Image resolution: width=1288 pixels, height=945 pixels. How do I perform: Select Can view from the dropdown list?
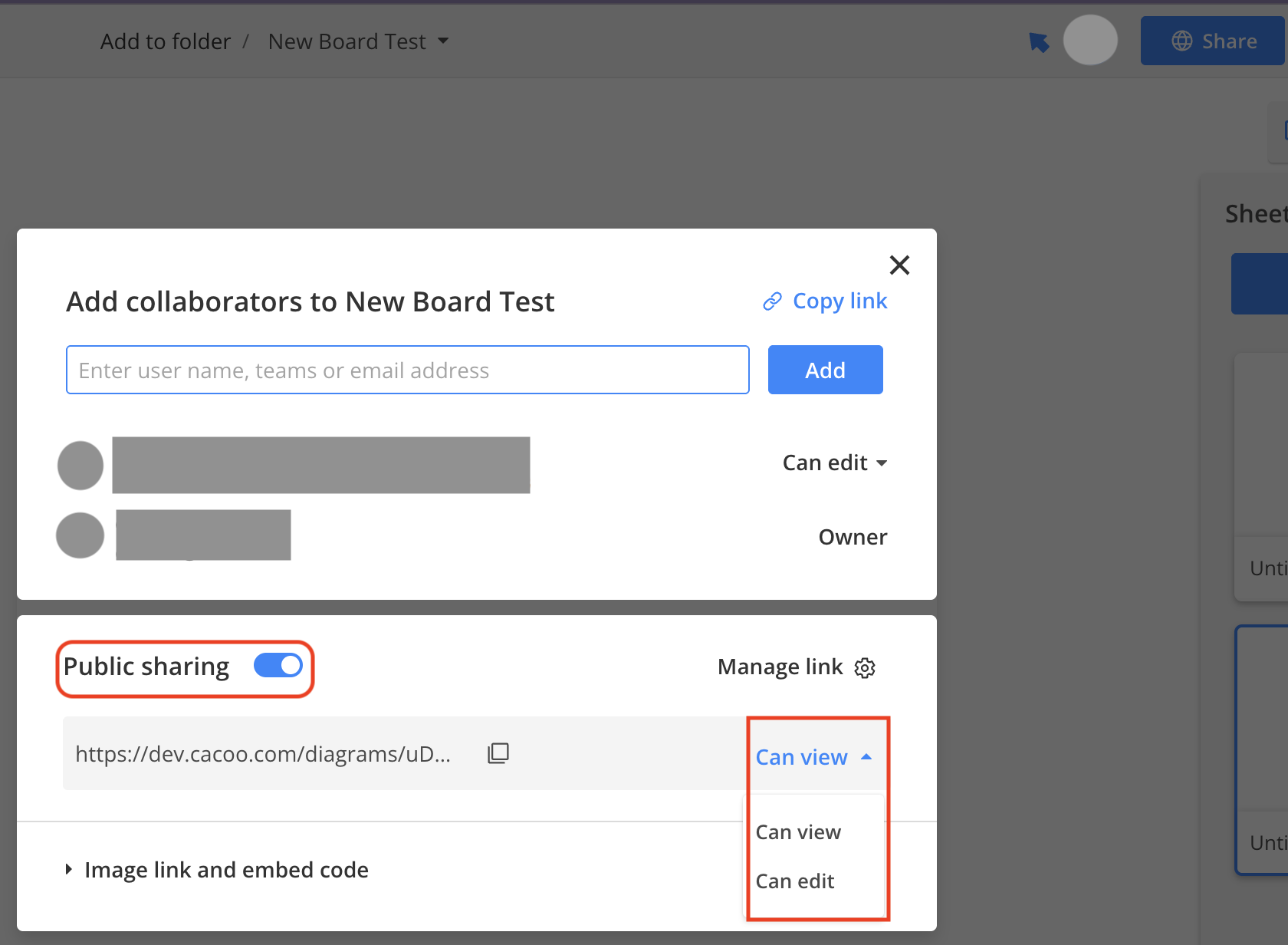(798, 832)
